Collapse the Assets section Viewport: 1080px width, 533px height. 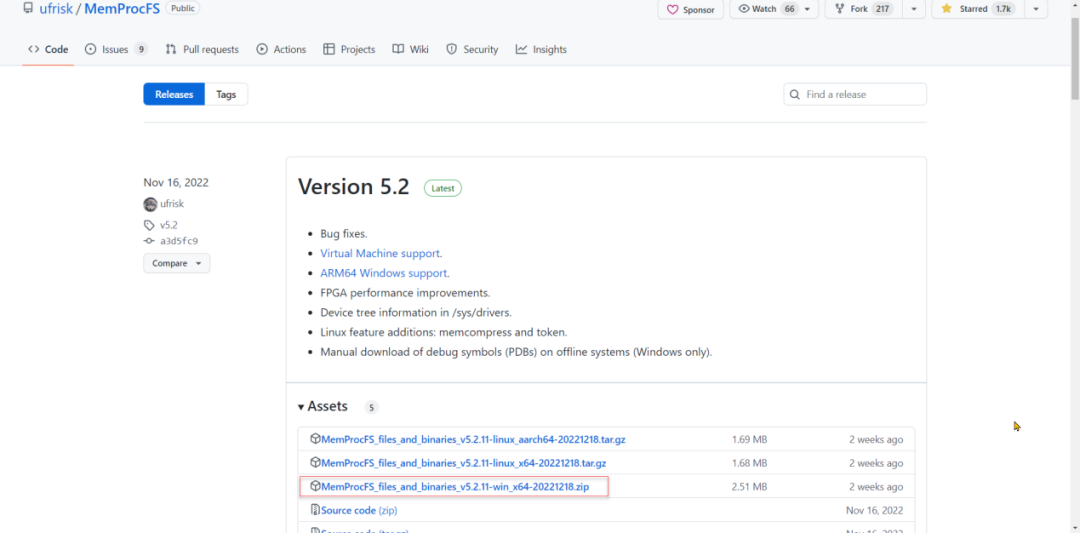pyautogui.click(x=322, y=406)
